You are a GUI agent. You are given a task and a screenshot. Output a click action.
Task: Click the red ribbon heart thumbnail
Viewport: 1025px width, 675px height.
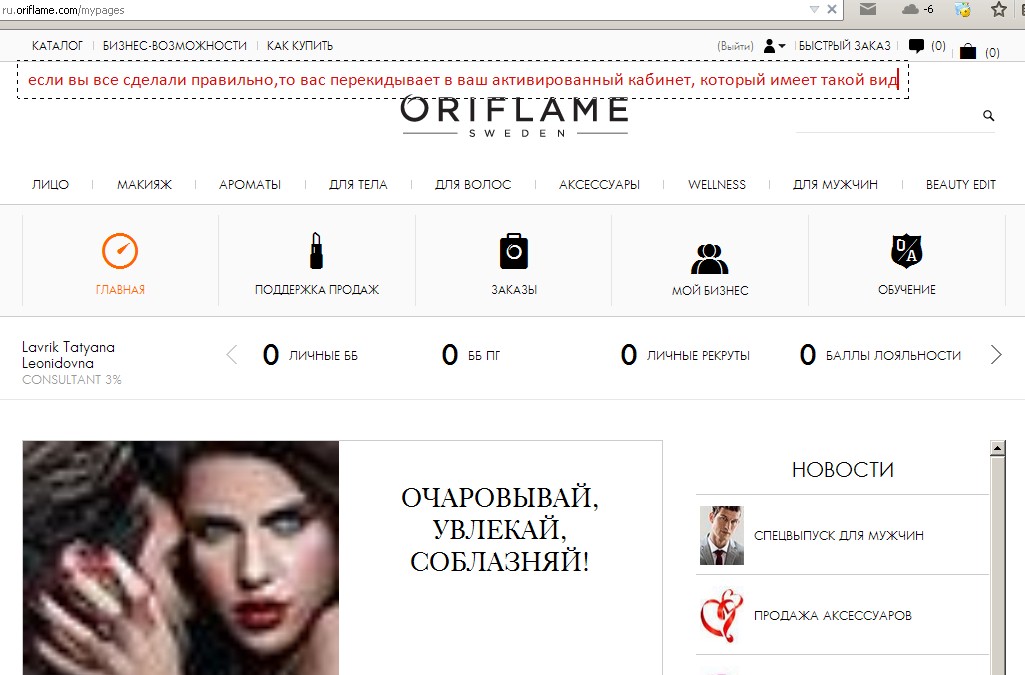point(722,616)
